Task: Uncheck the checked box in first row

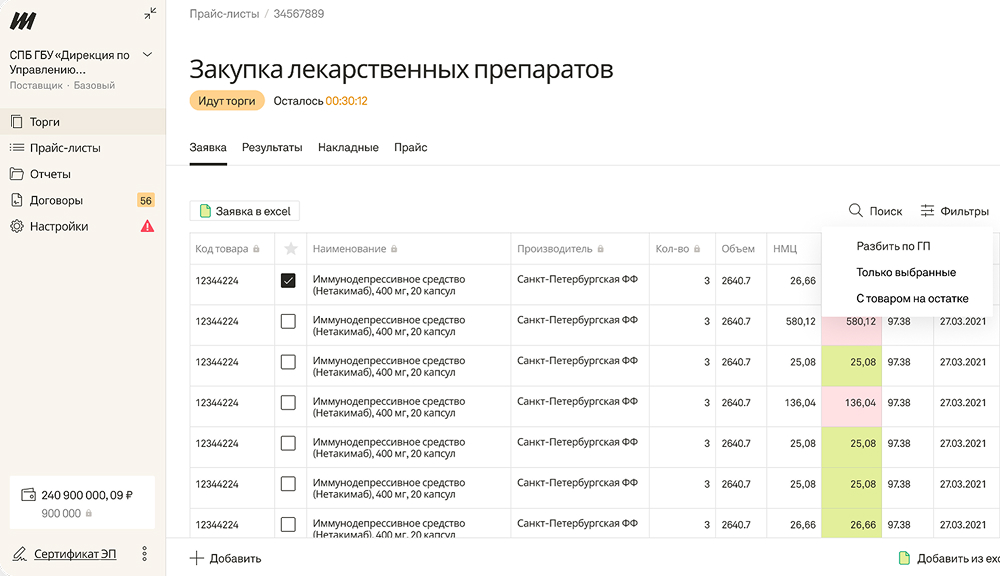Action: tap(288, 281)
